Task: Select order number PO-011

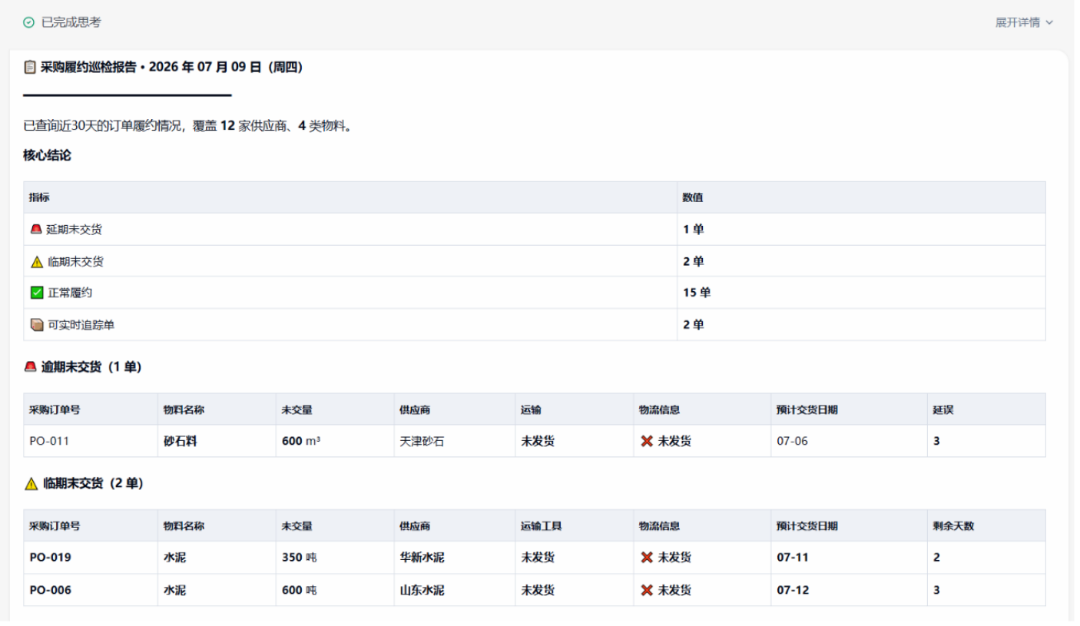Action: point(49,441)
